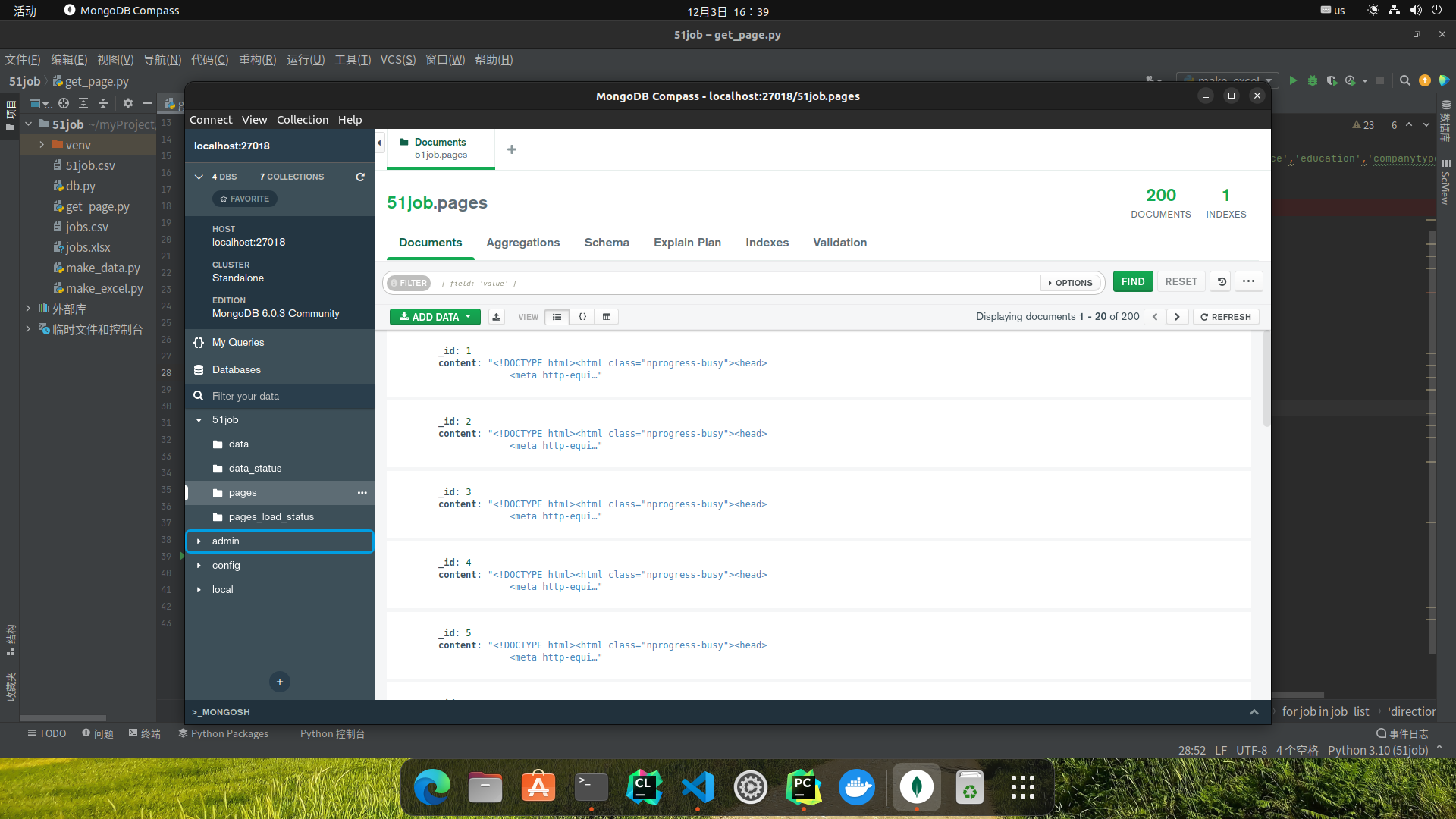The image size is (1456, 819).
Task: Expand 外部库 in PyCharm project tree
Action: coord(29,309)
